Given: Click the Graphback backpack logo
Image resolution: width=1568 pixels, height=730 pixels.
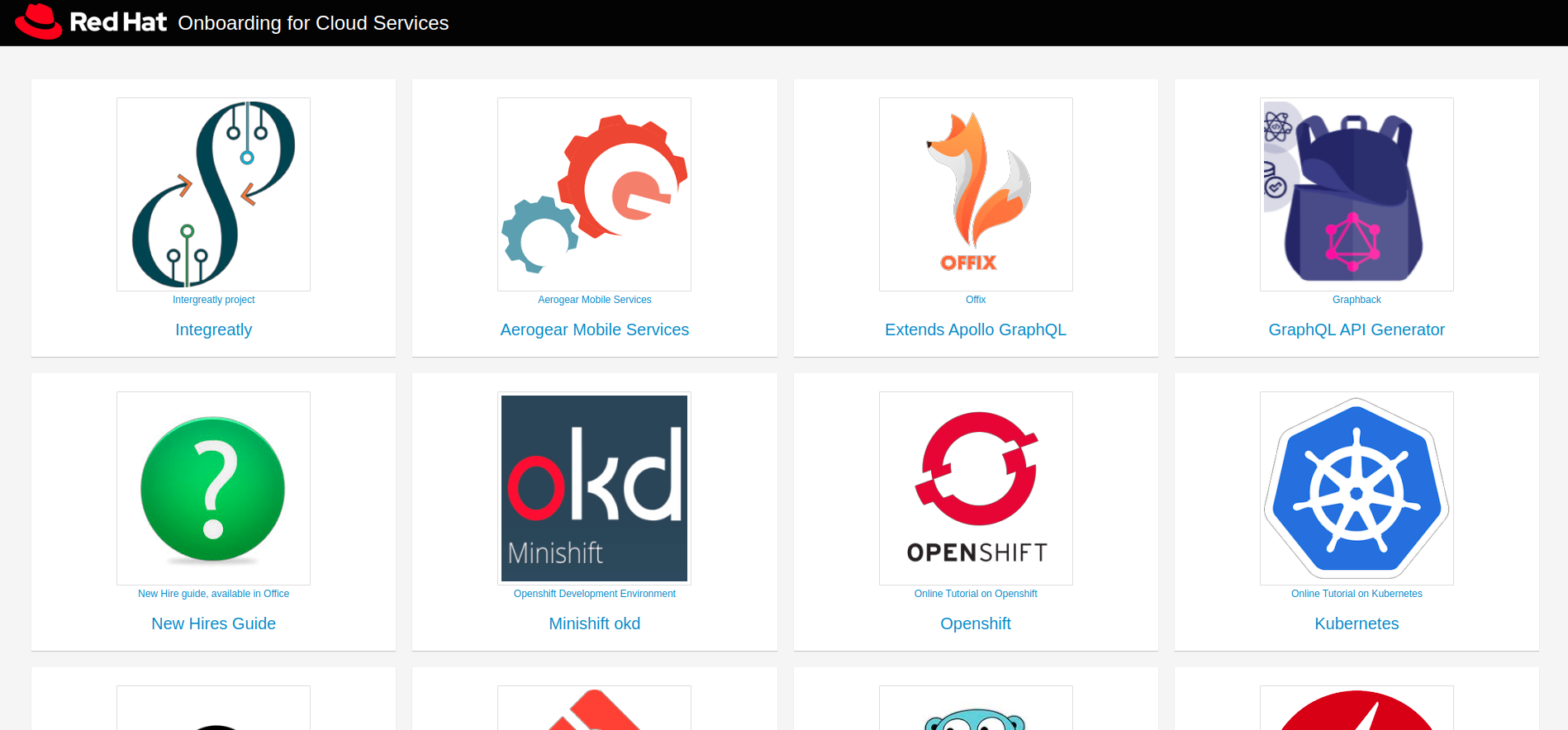Looking at the screenshot, I should tap(1357, 194).
